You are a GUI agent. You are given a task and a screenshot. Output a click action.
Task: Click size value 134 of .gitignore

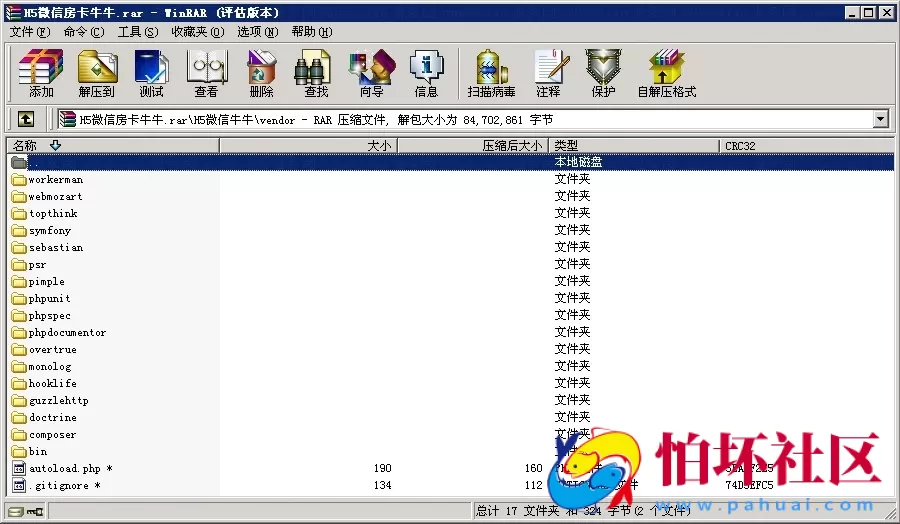point(382,486)
